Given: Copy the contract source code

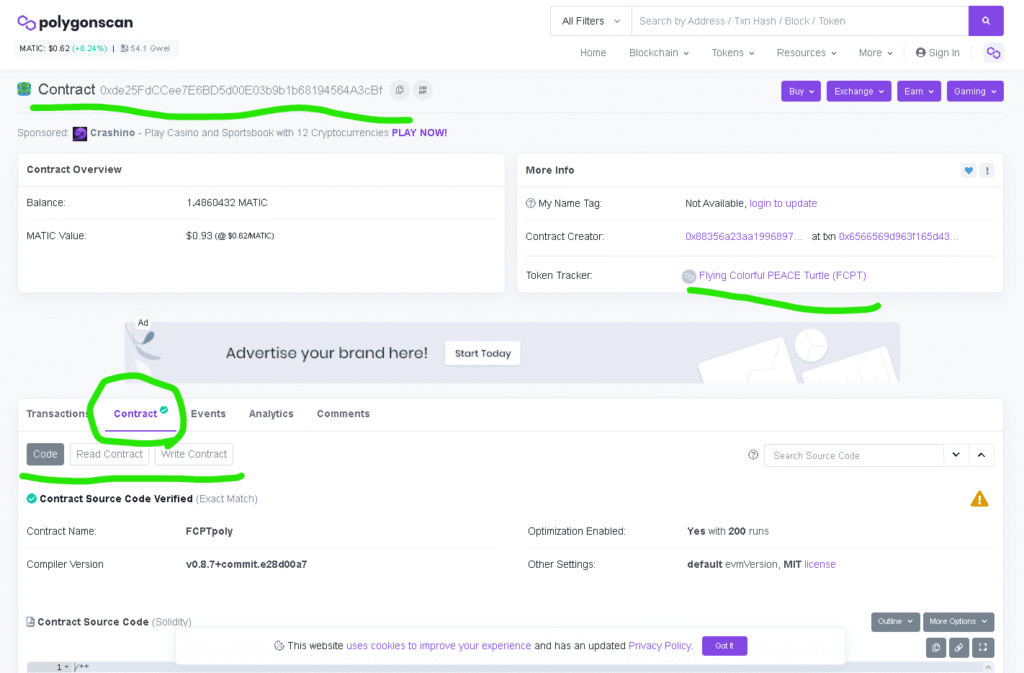Looking at the screenshot, I should pos(936,647).
